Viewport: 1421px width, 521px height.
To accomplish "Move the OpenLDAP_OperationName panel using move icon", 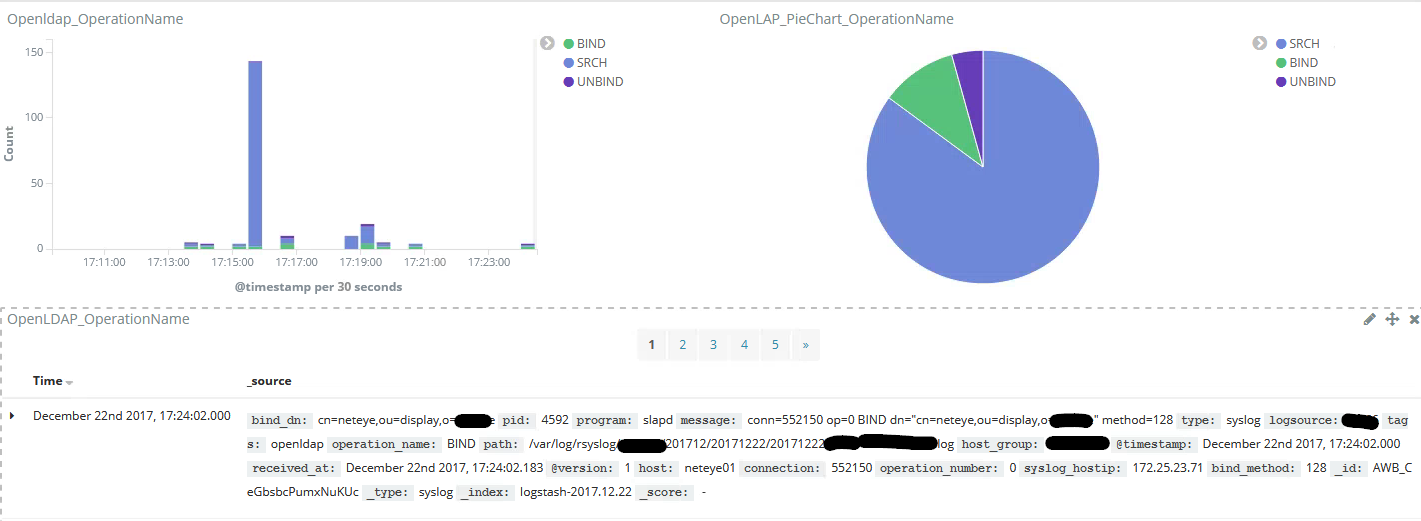I will (1391, 319).
